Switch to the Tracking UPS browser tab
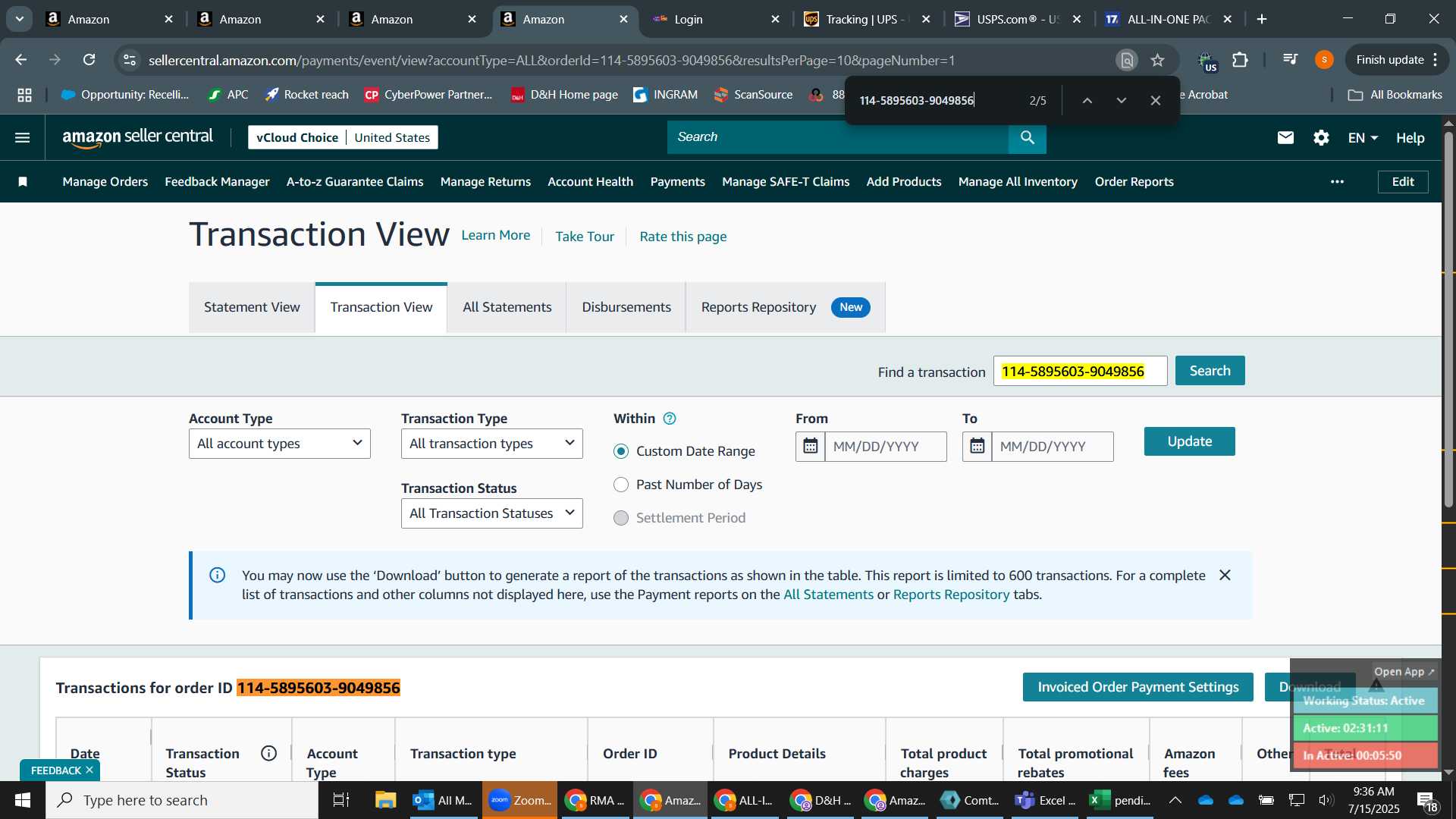Screen dimensions: 1456x819 point(866,19)
